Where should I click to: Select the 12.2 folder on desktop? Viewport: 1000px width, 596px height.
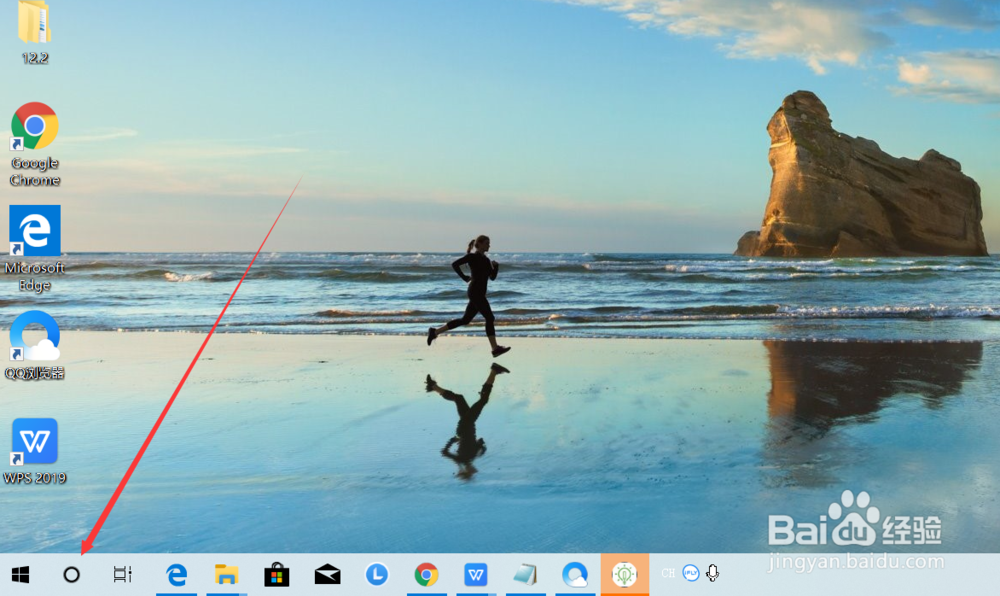[34, 33]
